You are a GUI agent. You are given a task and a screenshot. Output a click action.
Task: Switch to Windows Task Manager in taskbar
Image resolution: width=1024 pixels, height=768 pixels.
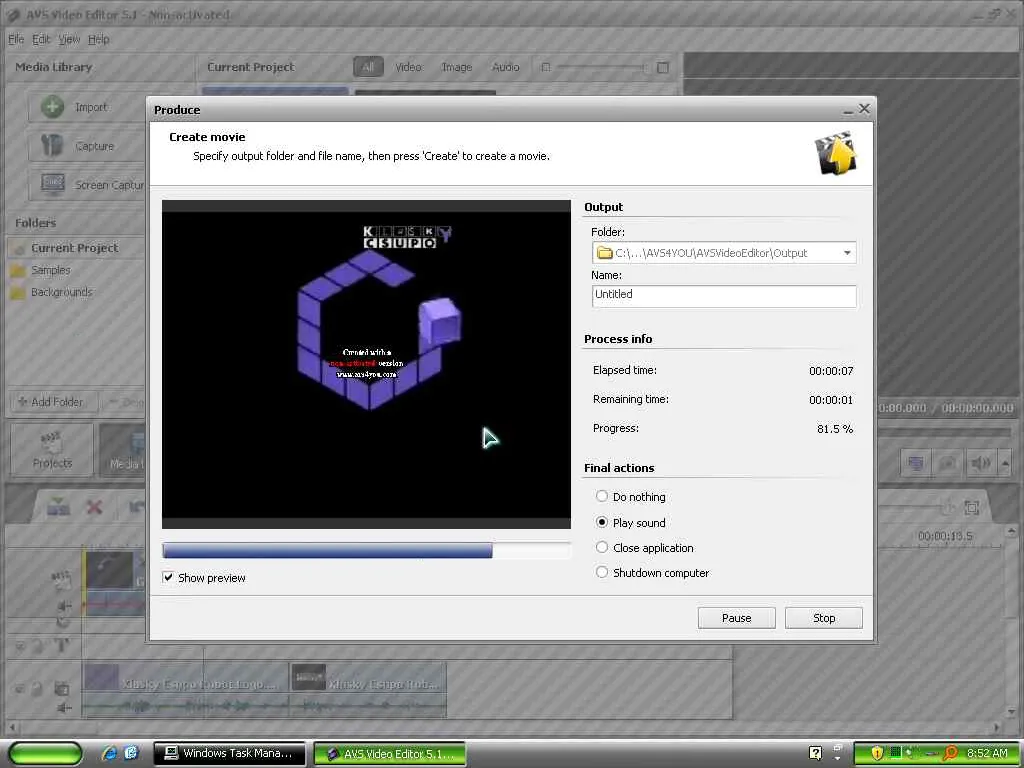[229, 753]
